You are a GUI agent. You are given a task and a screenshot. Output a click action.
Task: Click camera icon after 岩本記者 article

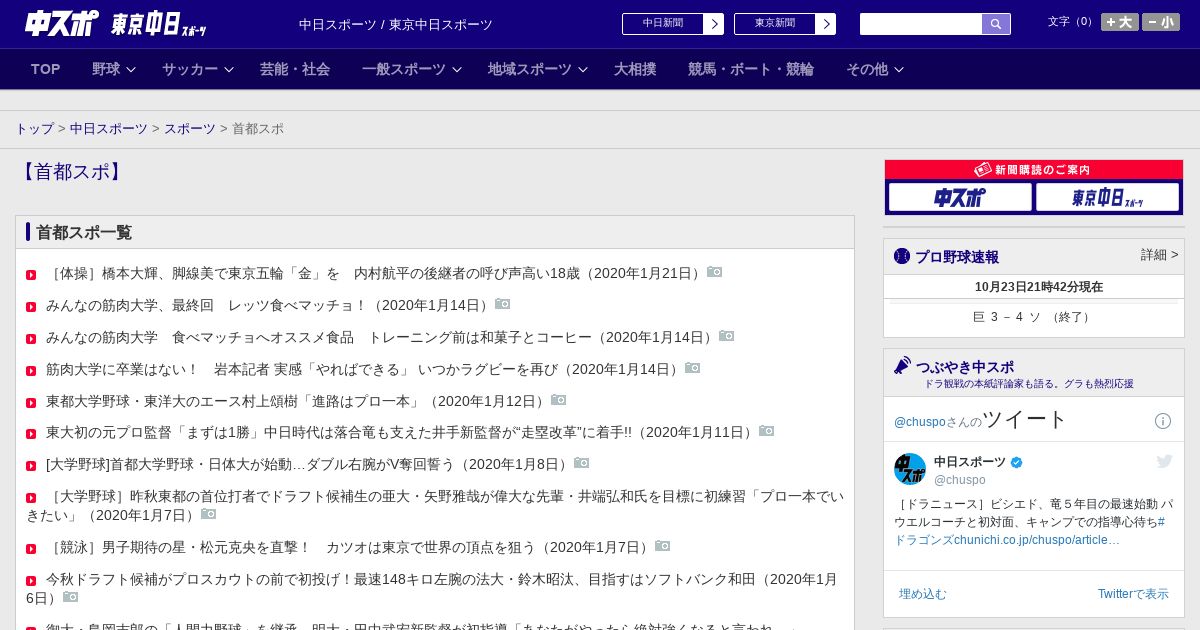pyautogui.click(x=693, y=368)
